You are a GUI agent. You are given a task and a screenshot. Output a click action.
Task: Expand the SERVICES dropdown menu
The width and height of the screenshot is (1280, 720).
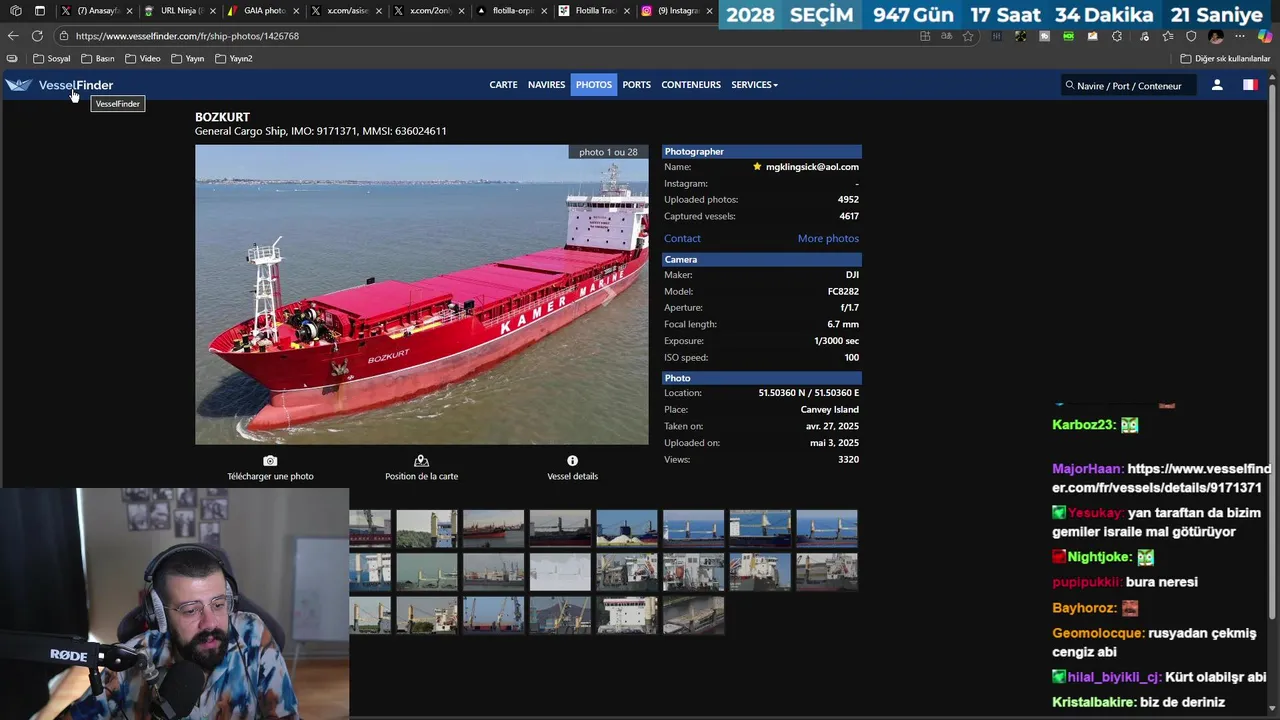point(754,85)
